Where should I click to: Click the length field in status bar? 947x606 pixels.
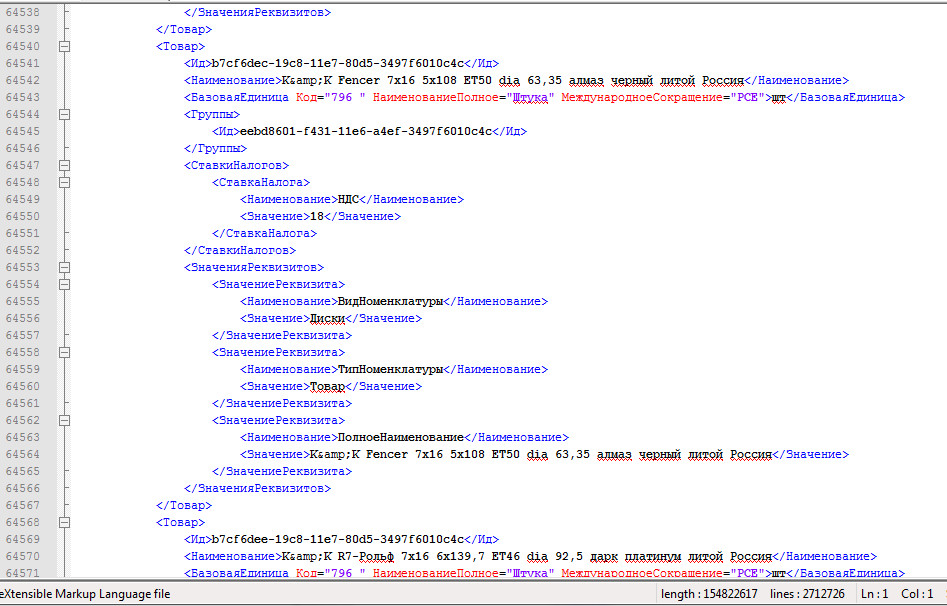(710, 594)
